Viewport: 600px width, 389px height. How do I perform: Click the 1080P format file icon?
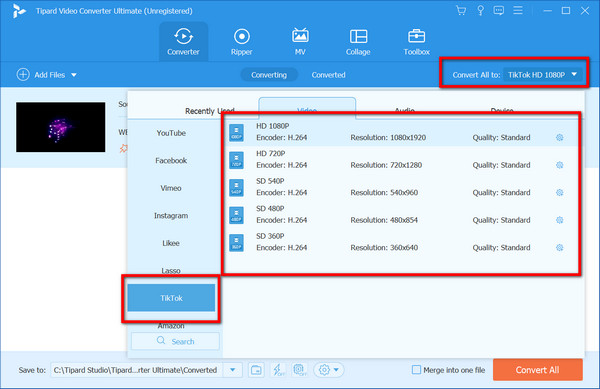[236, 133]
